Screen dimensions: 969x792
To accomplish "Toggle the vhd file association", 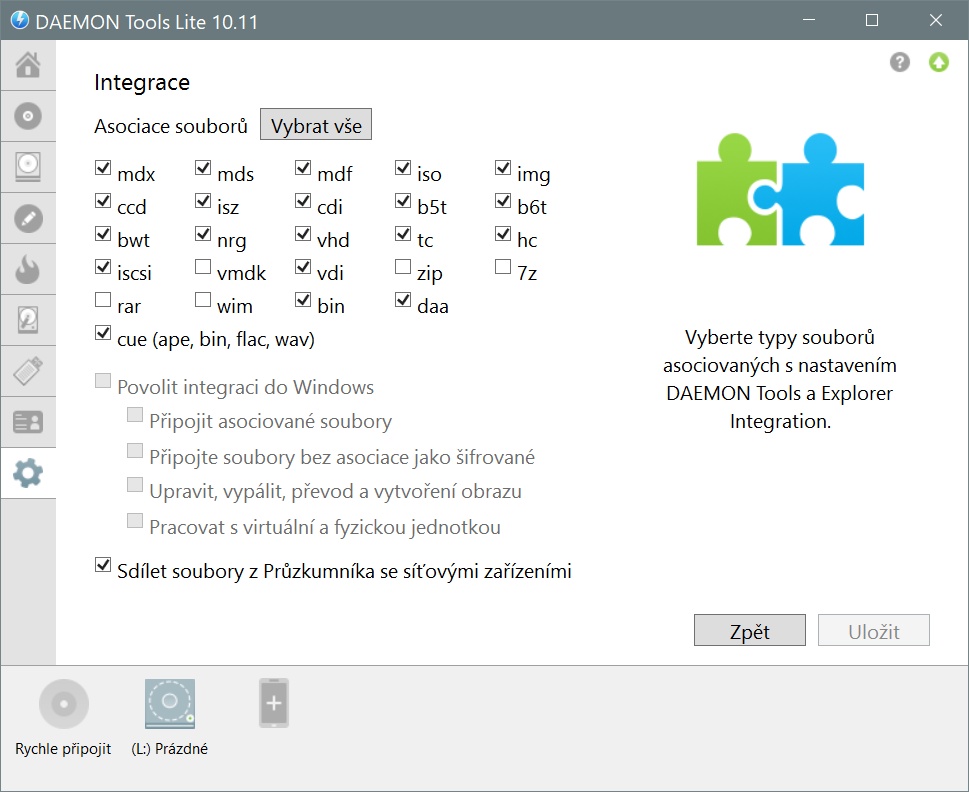I will point(303,234).
